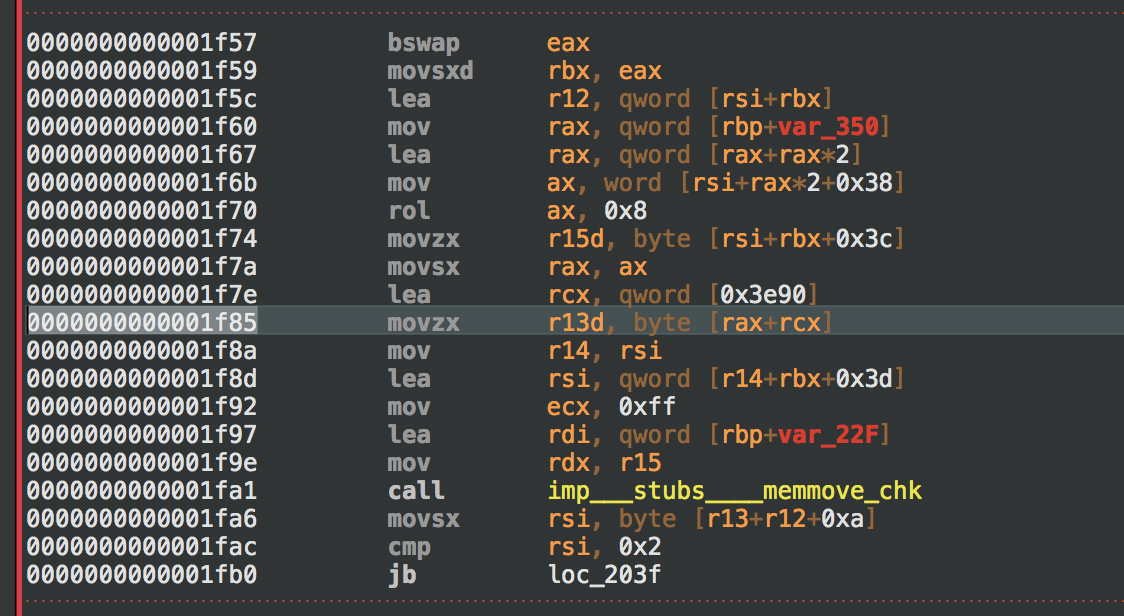Click the 0xff immediate value
1124x616 pixels.
pyautogui.click(x=647, y=407)
